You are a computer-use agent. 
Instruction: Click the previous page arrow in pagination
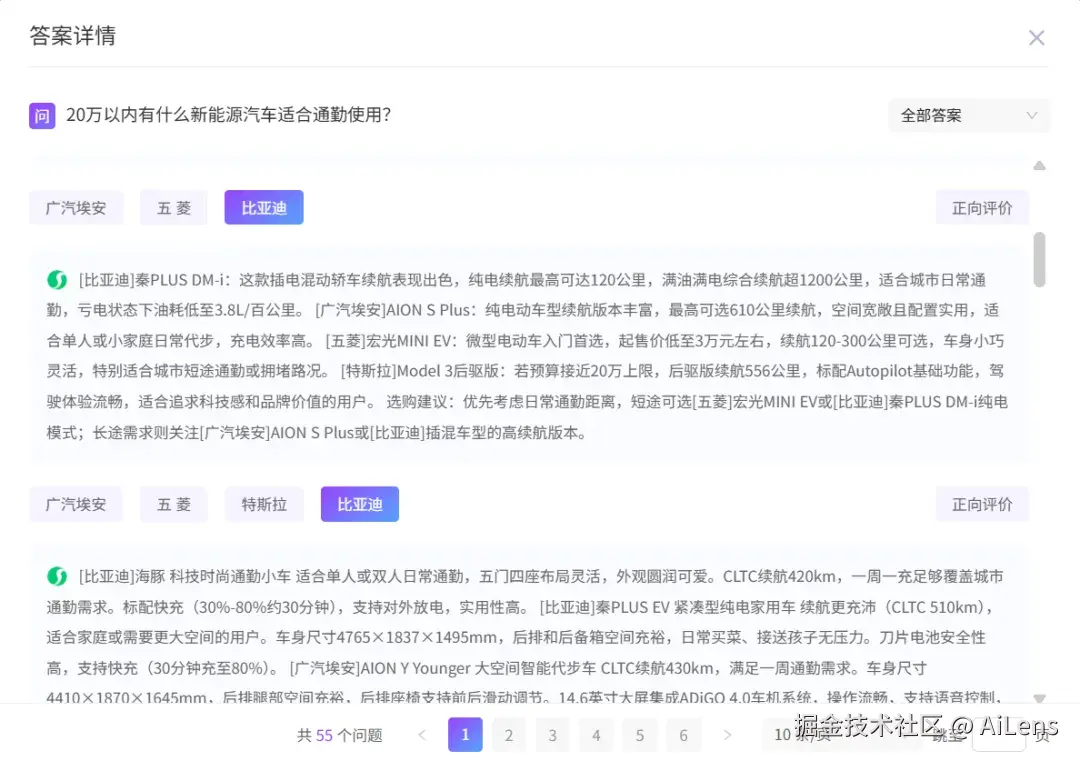pyautogui.click(x=422, y=734)
